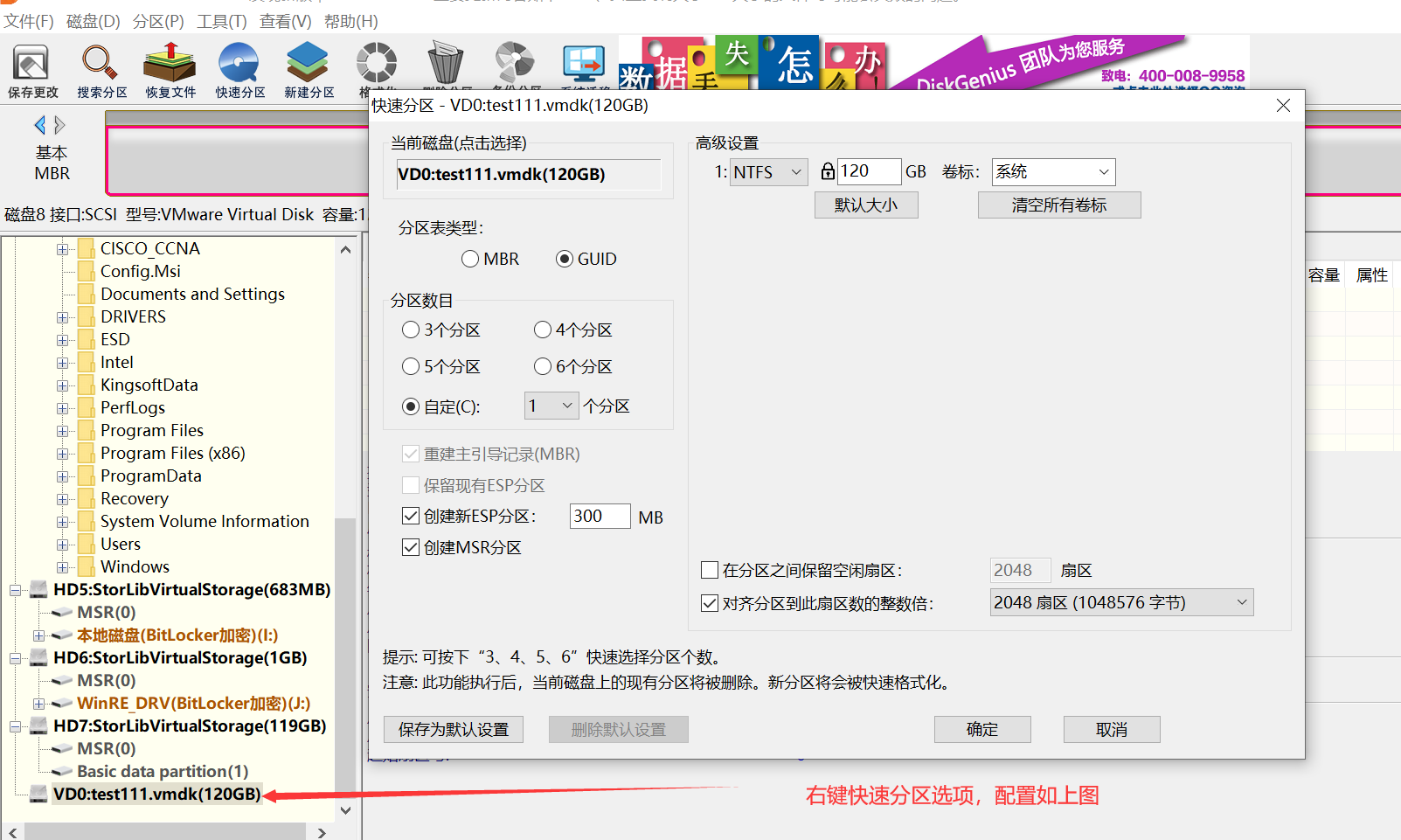Open the 分区(P) menu
The height and width of the screenshot is (840, 1401).
coord(158,20)
